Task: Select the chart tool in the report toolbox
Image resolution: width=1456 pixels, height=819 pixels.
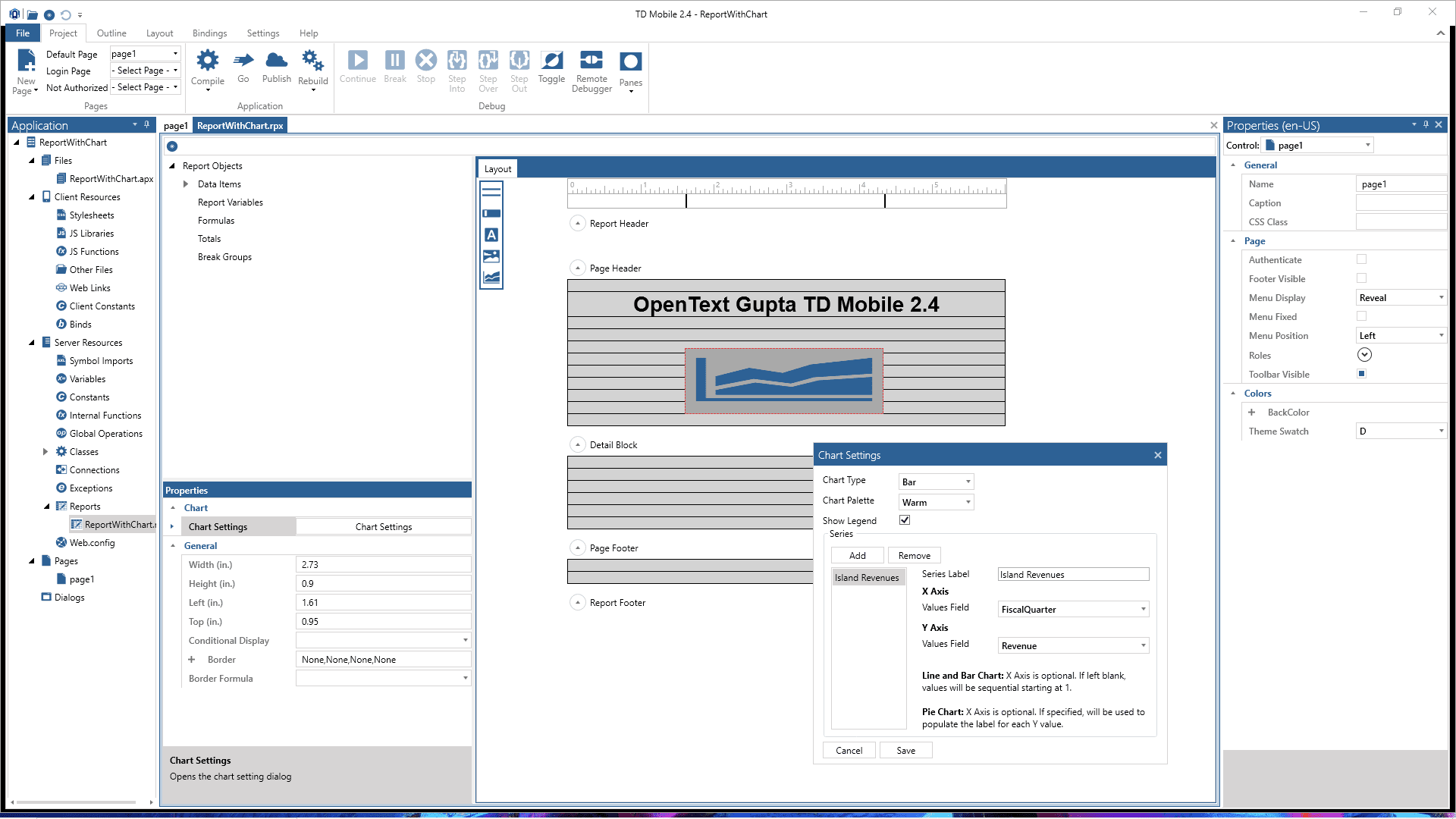Action: (x=491, y=277)
